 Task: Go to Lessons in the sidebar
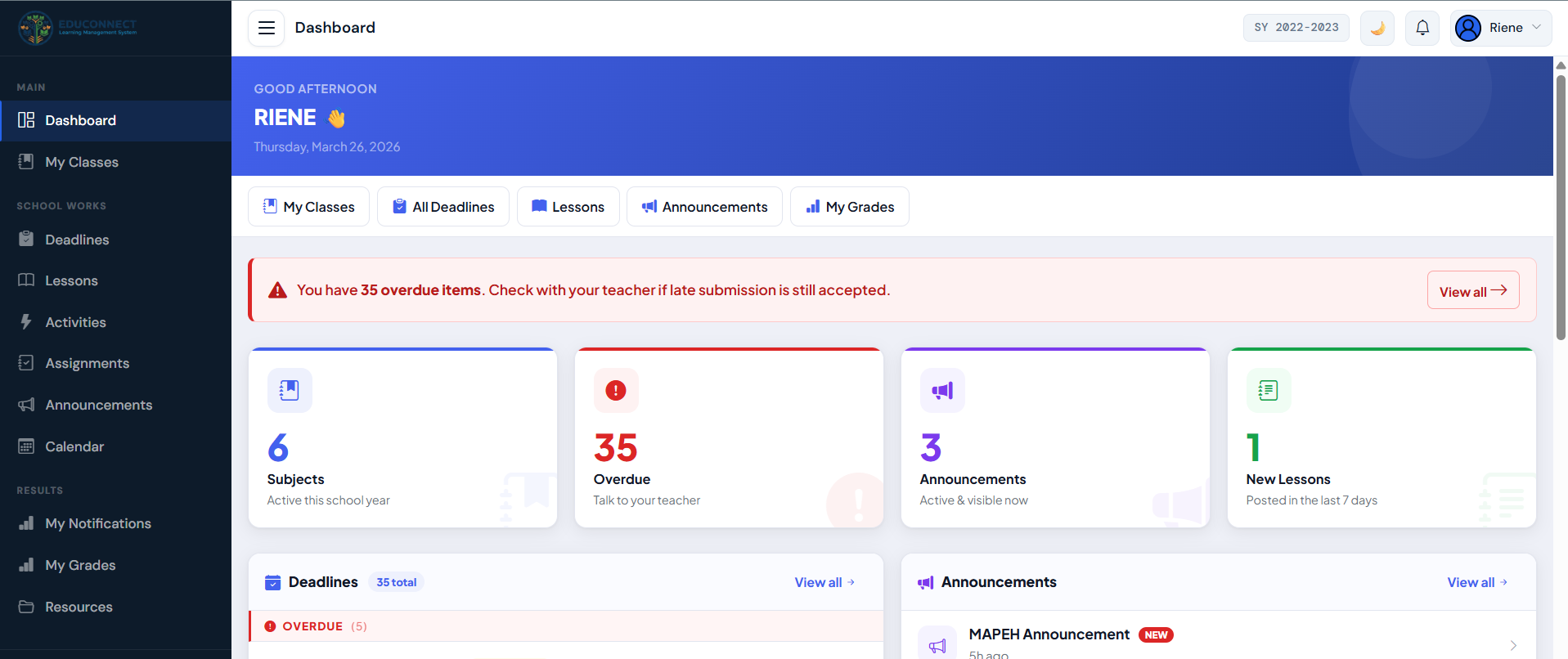[x=115, y=280]
